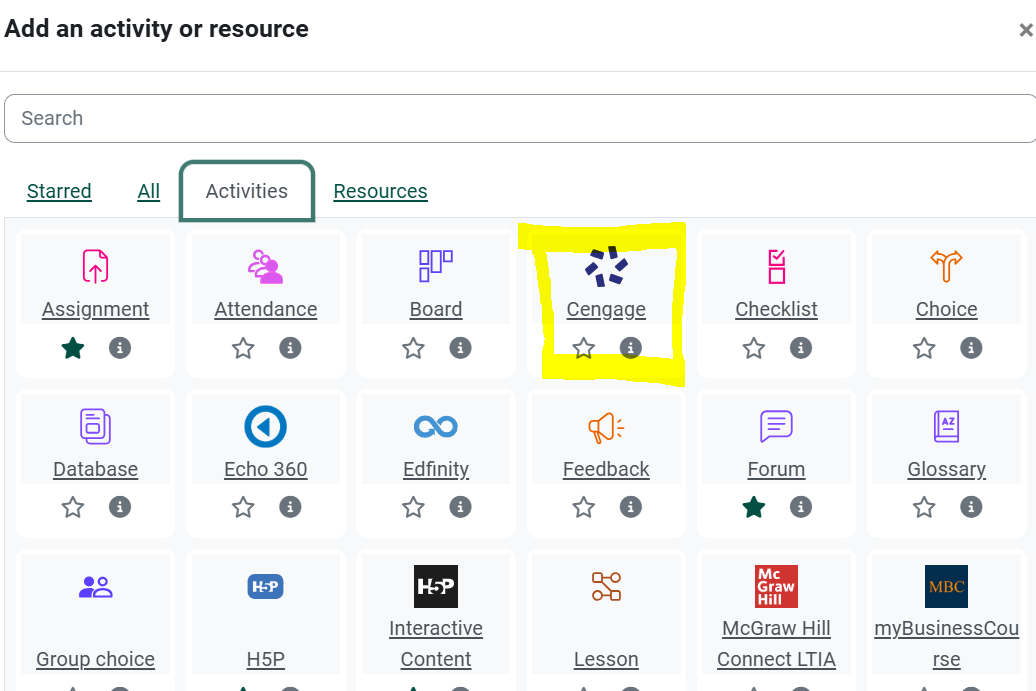Show info for Database activity
Image resolution: width=1036 pixels, height=691 pixels.
tap(120, 508)
